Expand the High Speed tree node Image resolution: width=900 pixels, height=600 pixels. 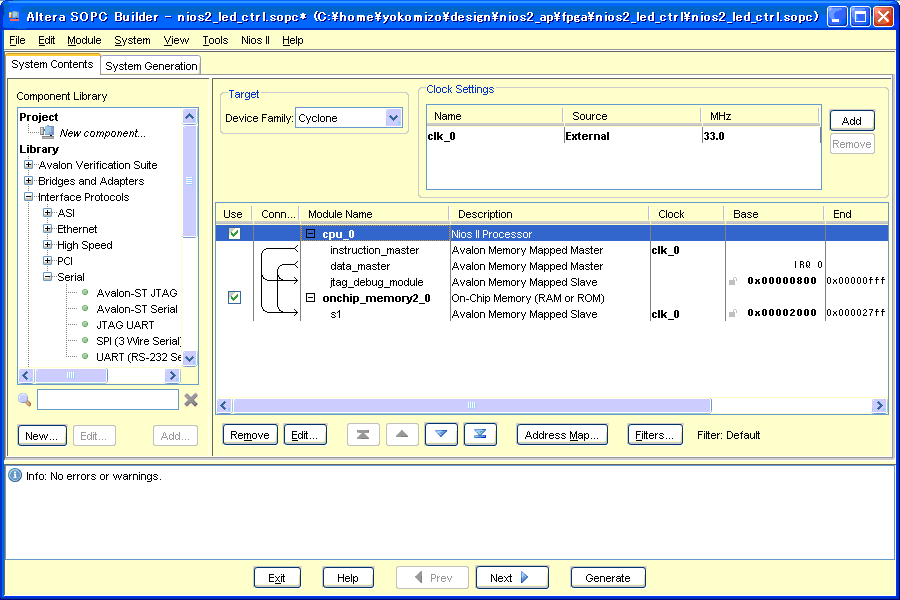pos(48,245)
